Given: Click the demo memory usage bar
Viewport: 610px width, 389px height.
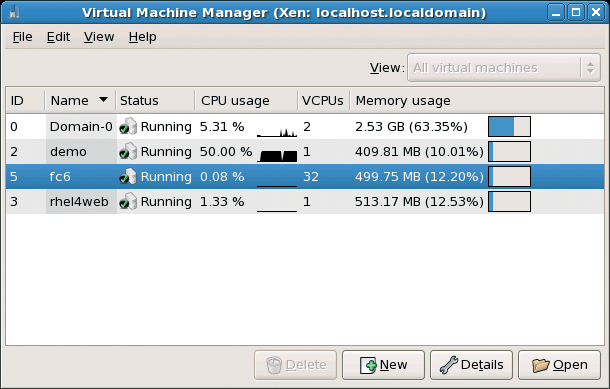Looking at the screenshot, I should (509, 151).
